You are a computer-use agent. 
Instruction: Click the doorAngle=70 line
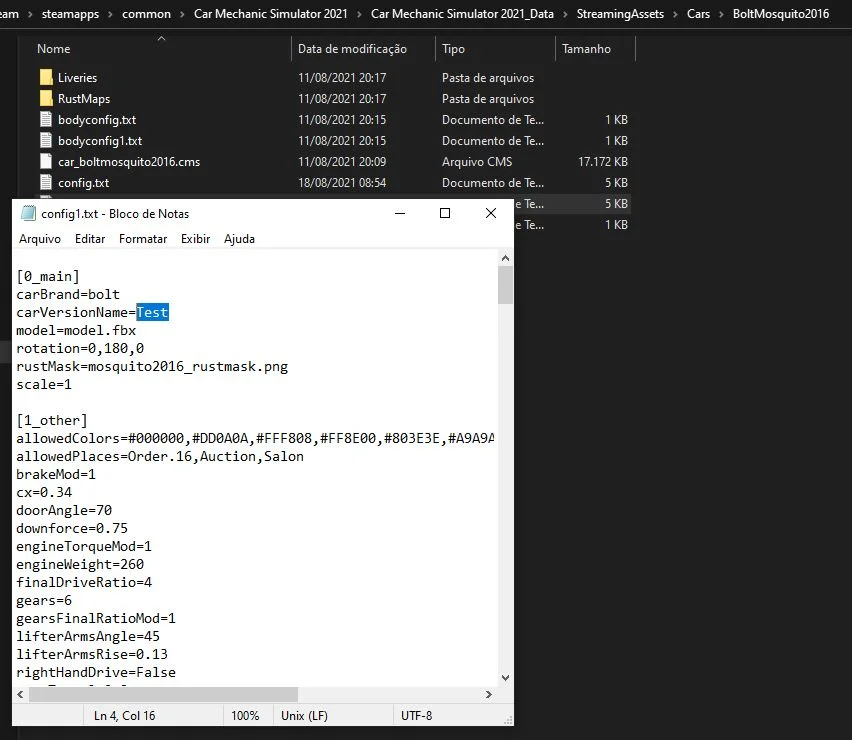64,510
